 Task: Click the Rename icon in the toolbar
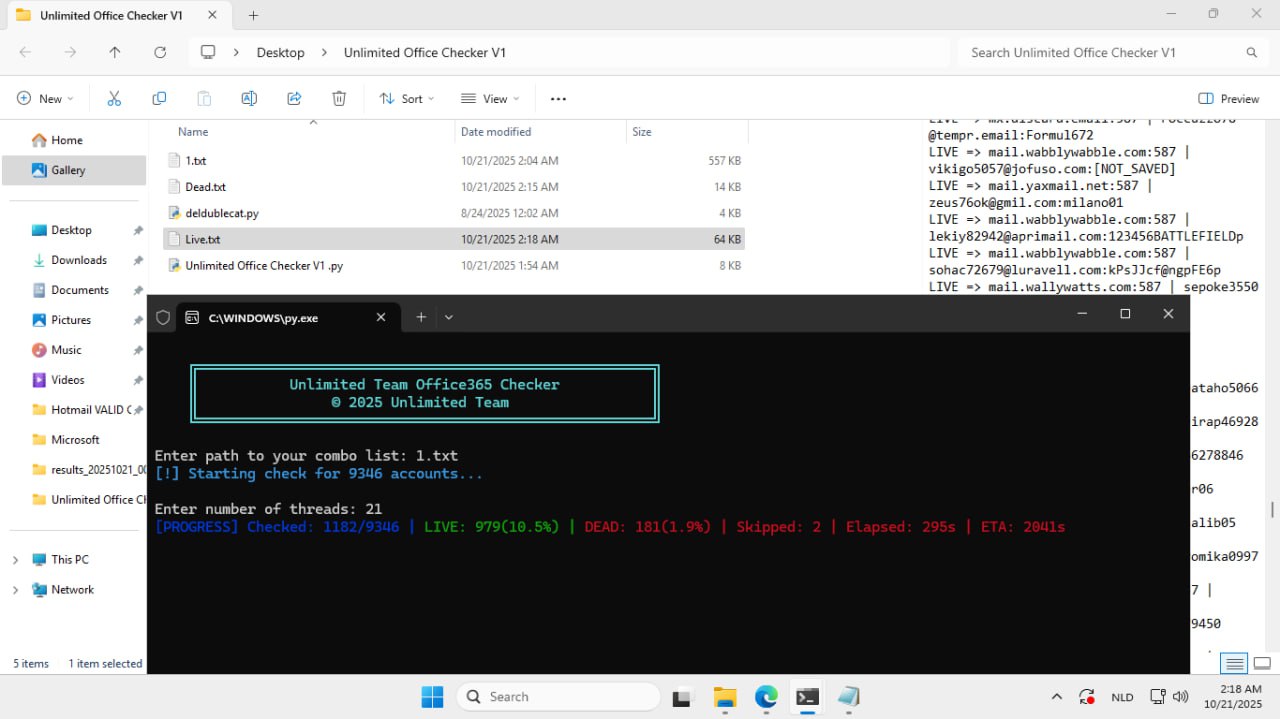tap(249, 98)
